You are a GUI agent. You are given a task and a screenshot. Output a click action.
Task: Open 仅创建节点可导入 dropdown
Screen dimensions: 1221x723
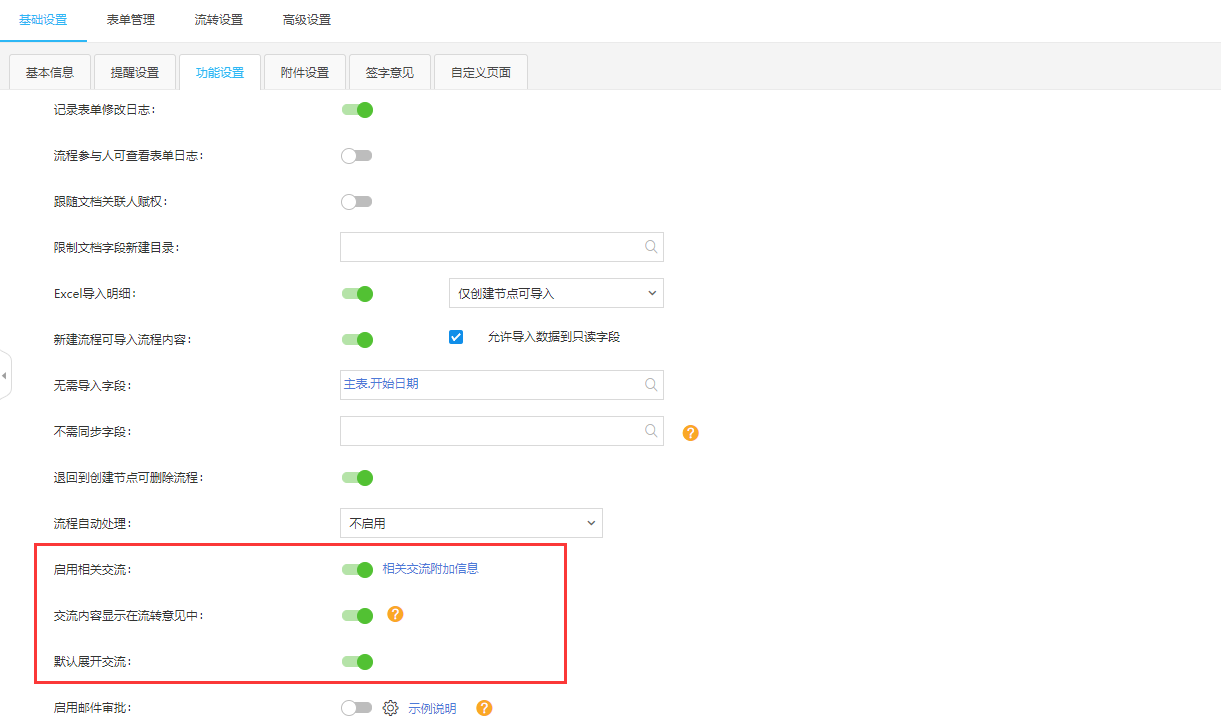tap(556, 293)
